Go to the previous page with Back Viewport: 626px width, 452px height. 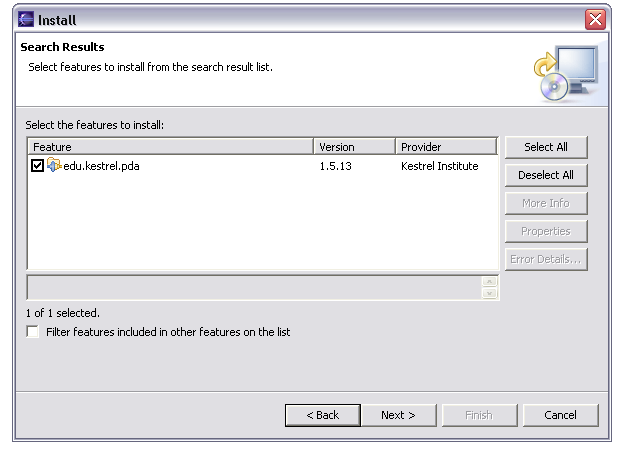click(x=322, y=415)
